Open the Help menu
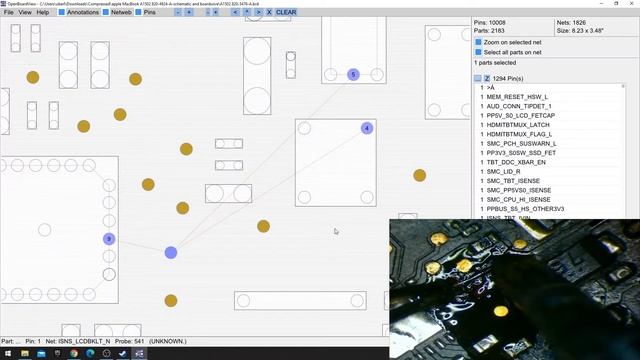This screenshot has width=640, height=360. [x=43, y=12]
